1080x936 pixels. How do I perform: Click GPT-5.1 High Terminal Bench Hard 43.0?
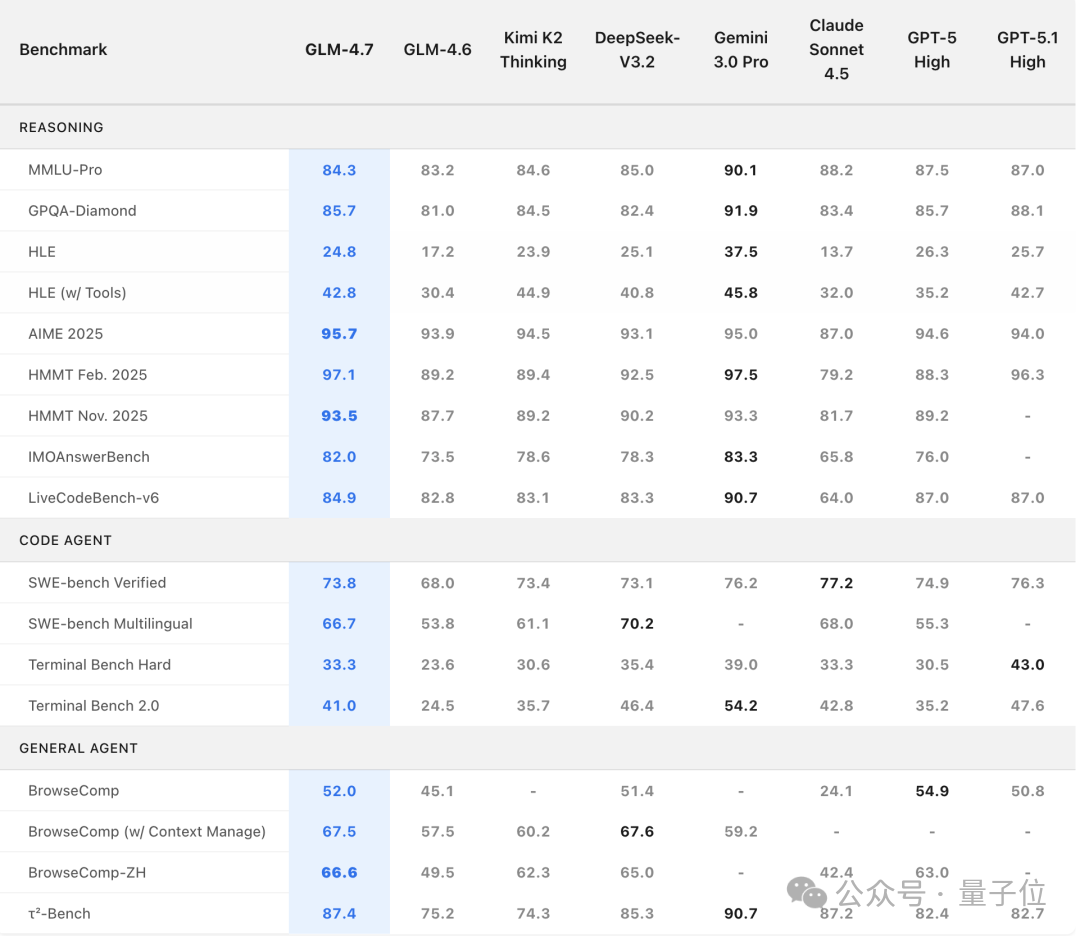click(1028, 665)
